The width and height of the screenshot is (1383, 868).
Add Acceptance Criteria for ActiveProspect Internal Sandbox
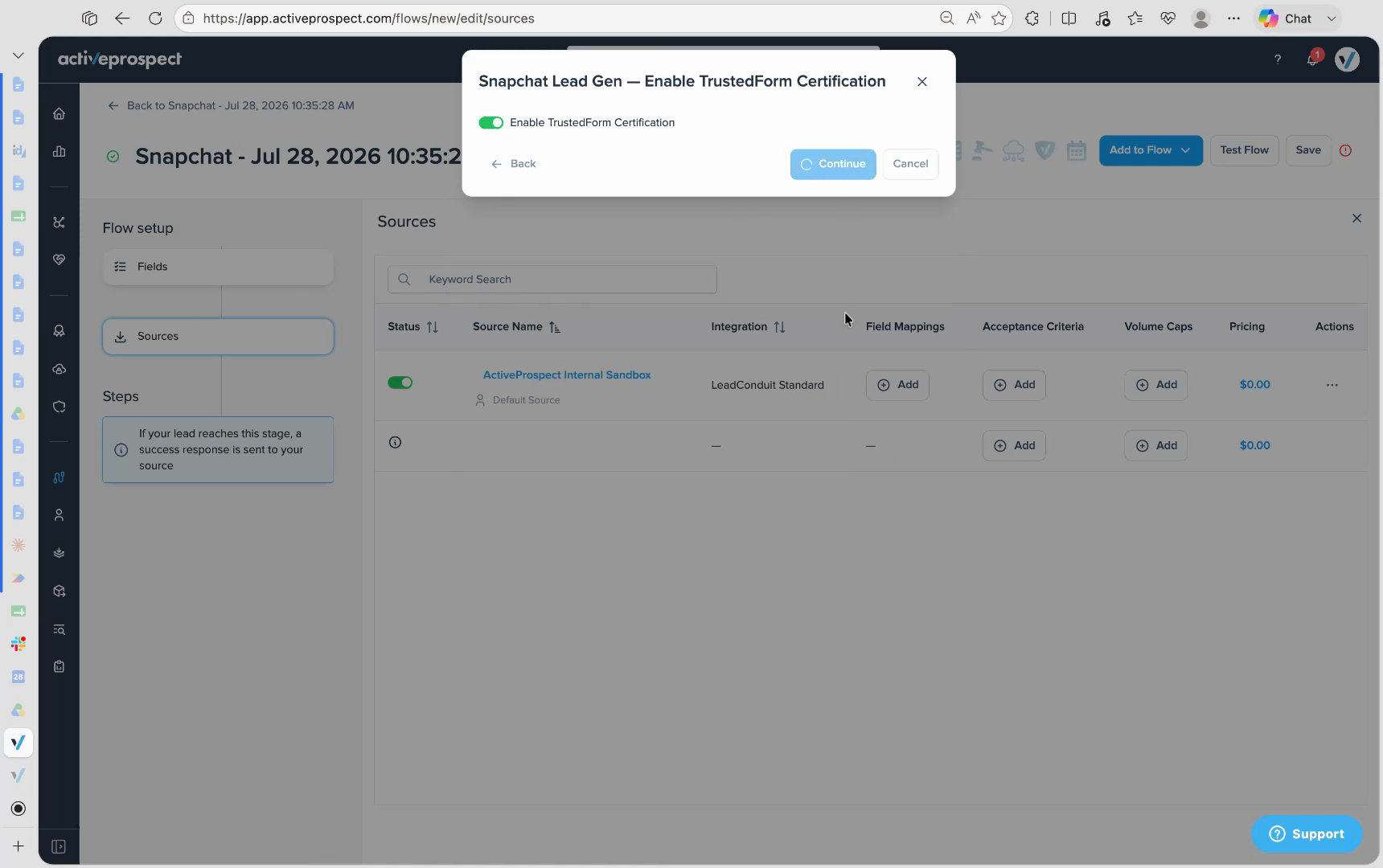(1014, 385)
